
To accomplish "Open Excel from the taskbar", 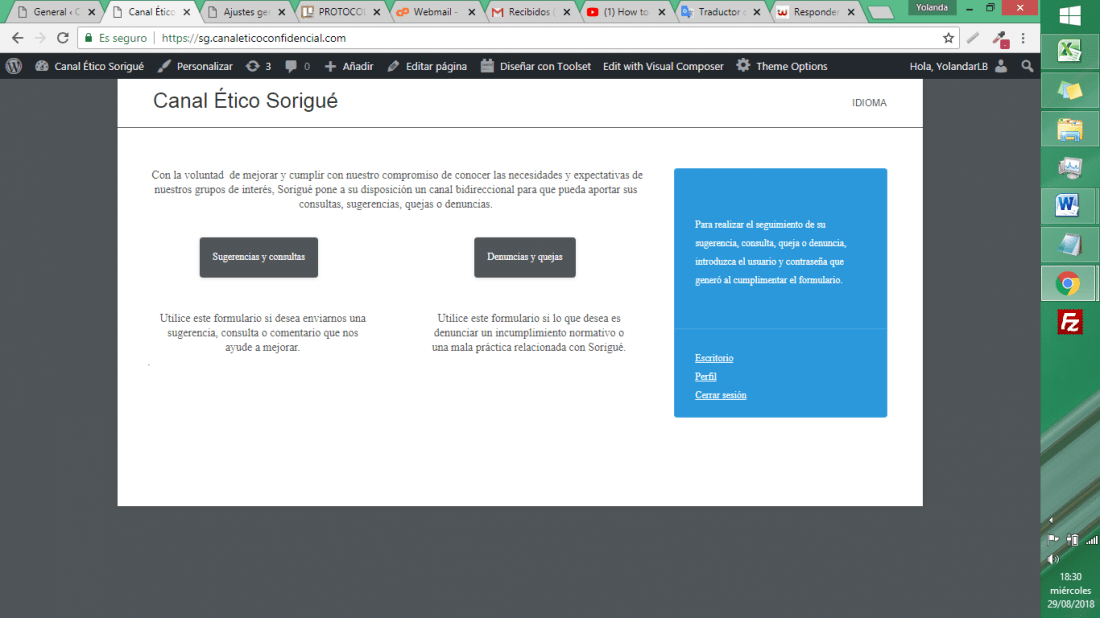I will (x=1069, y=51).
